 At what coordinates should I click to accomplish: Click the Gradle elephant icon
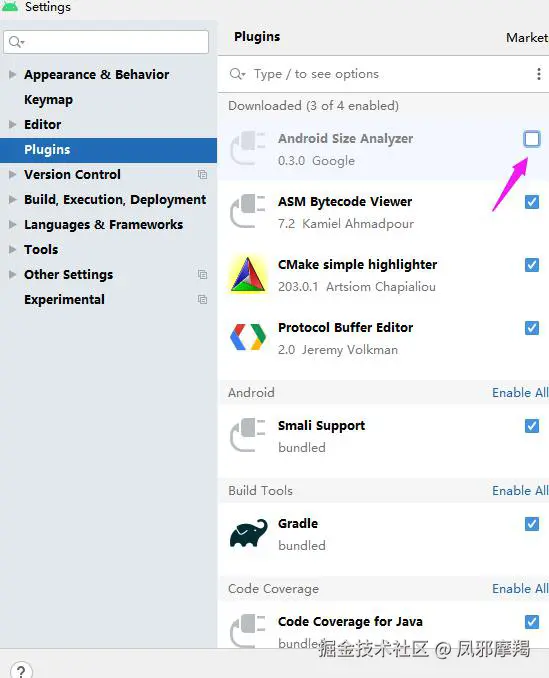[x=249, y=533]
